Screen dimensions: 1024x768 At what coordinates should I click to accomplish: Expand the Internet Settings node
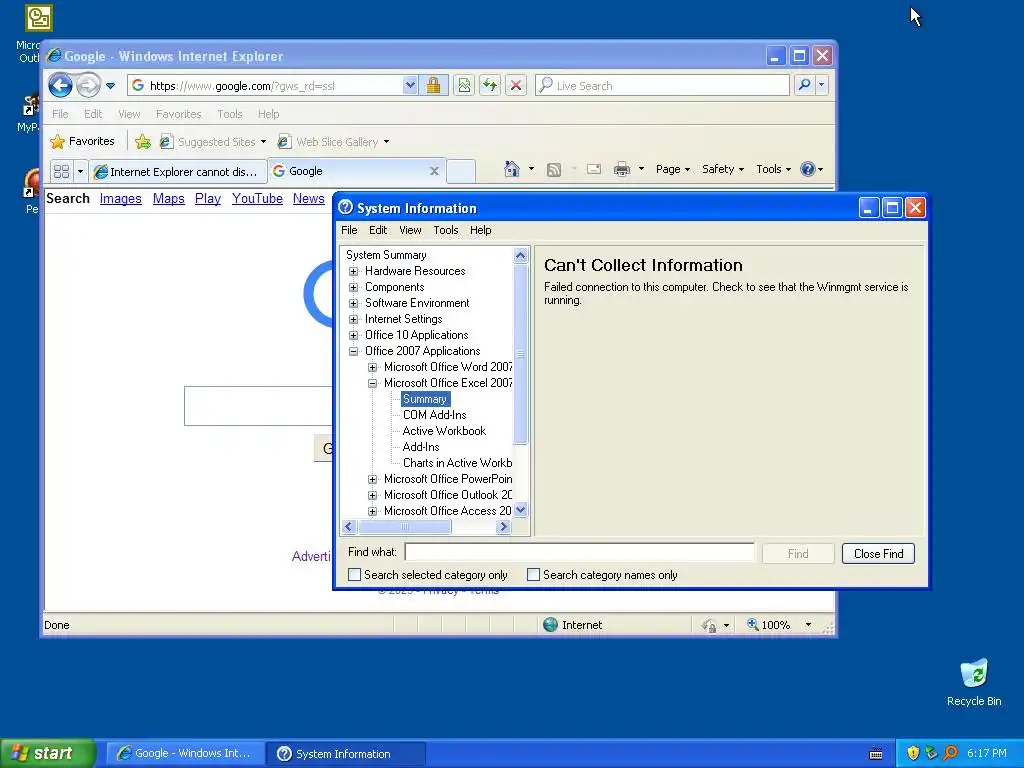click(x=353, y=319)
